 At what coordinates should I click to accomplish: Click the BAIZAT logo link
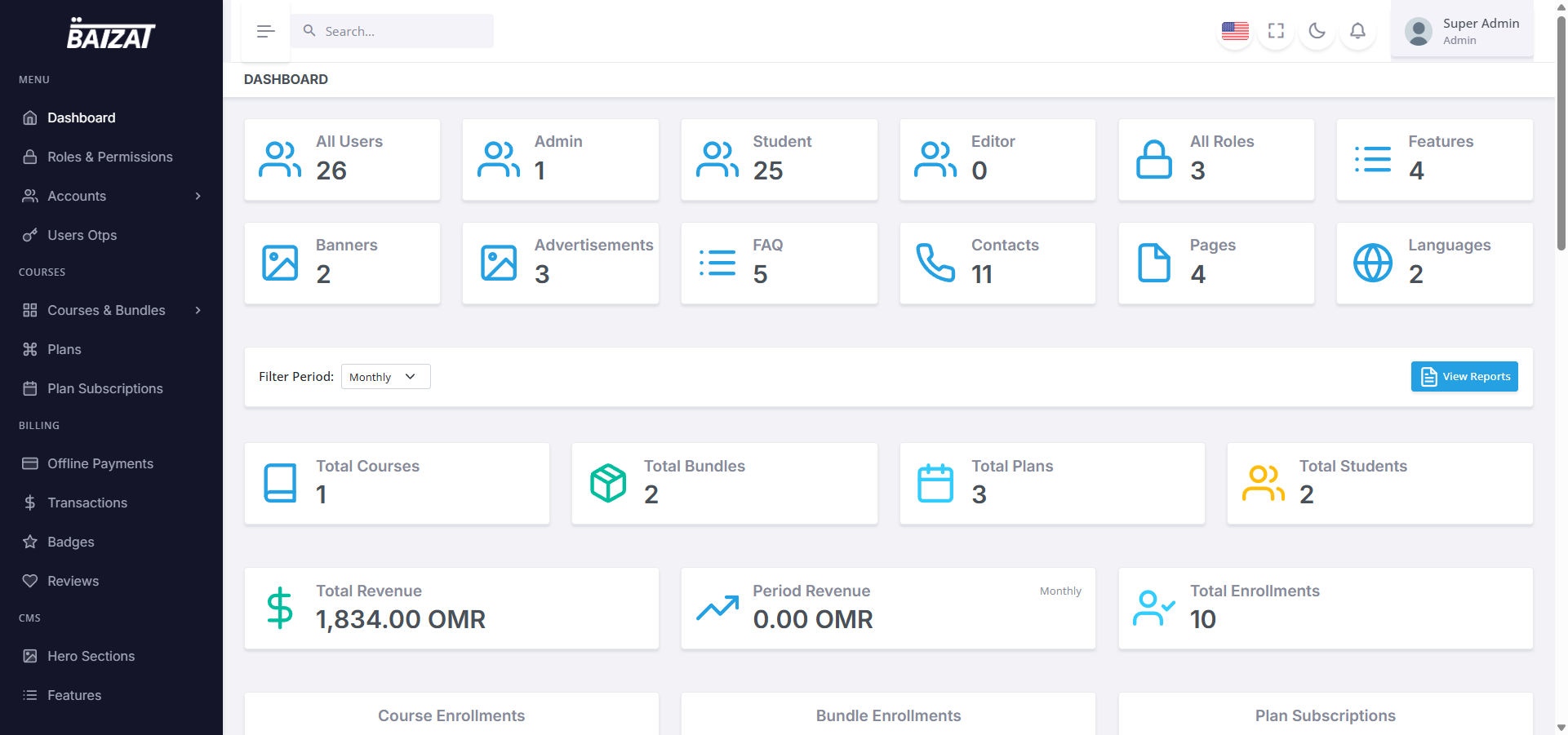click(111, 34)
